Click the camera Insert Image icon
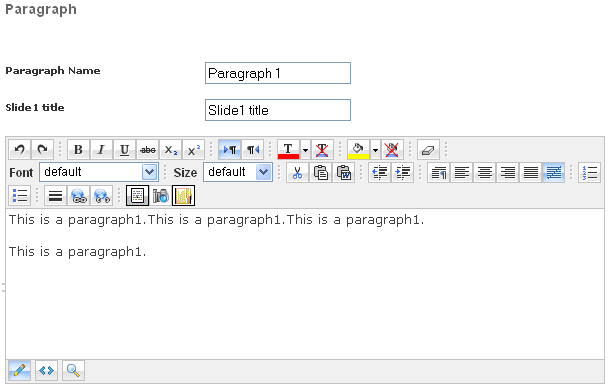Image resolution: width=612 pixels, height=390 pixels. [x=160, y=196]
